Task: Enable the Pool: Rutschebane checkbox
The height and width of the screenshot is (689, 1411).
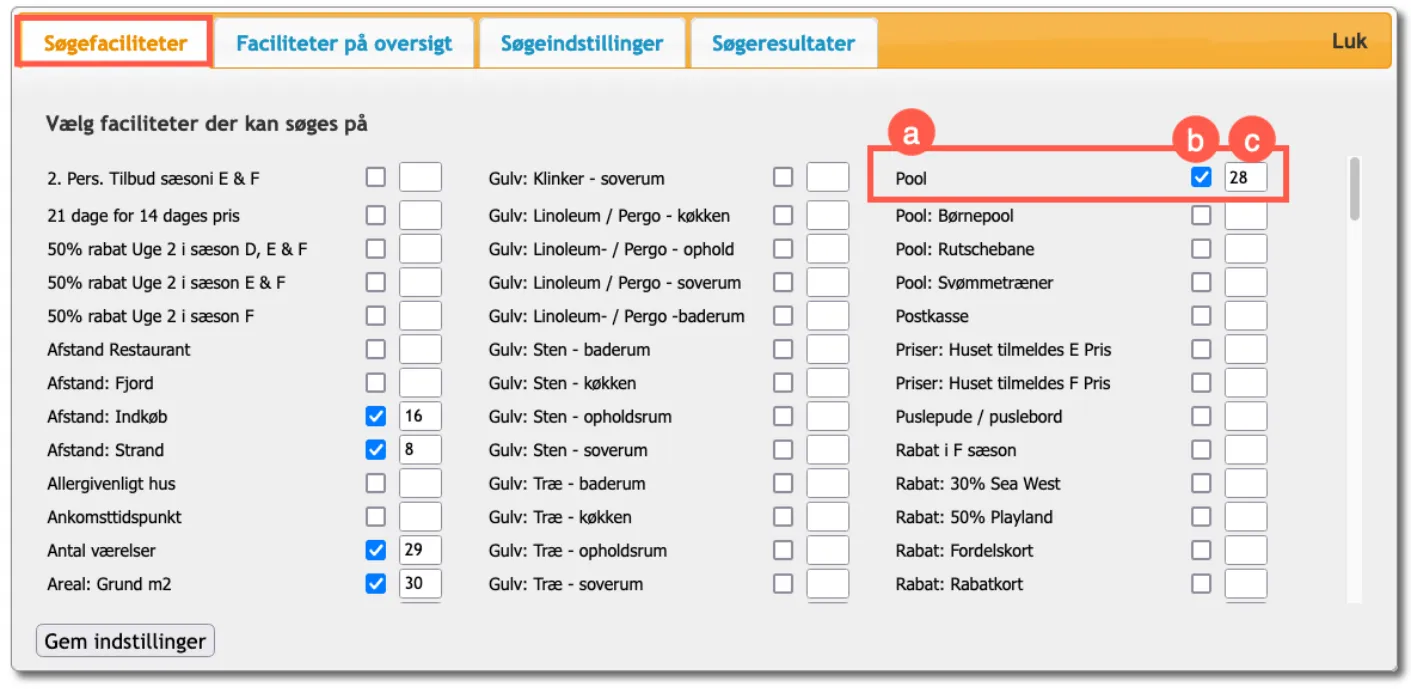Action: (x=1201, y=248)
